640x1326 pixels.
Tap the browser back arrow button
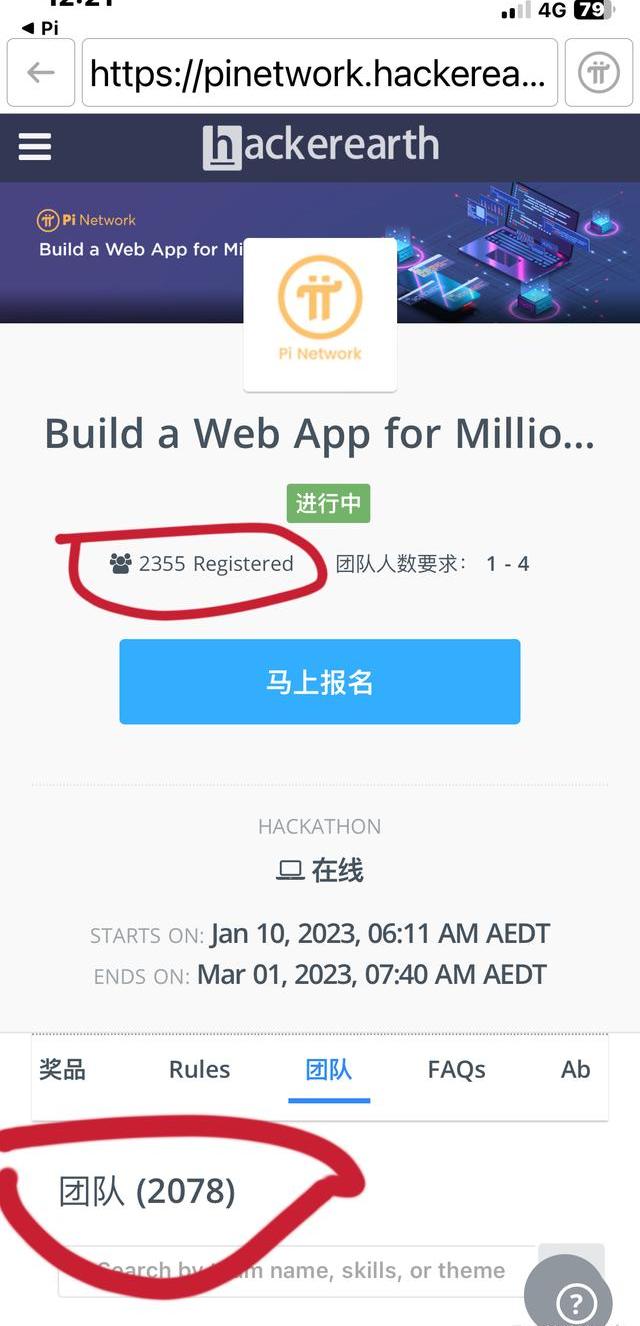pyautogui.click(x=41, y=72)
